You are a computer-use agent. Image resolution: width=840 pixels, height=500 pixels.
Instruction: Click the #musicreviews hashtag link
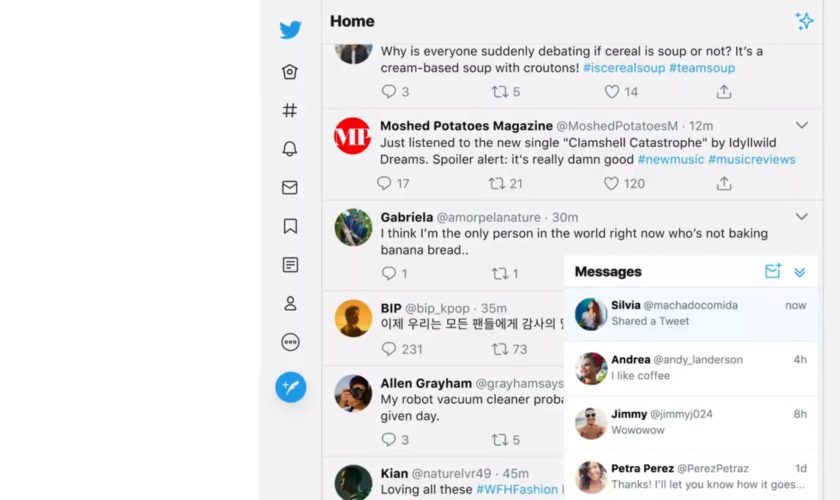[x=752, y=159]
